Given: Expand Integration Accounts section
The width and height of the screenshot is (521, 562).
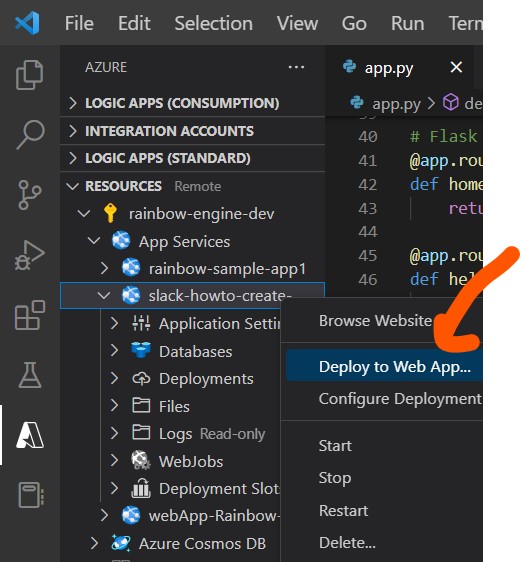Looking at the screenshot, I should point(73,131).
